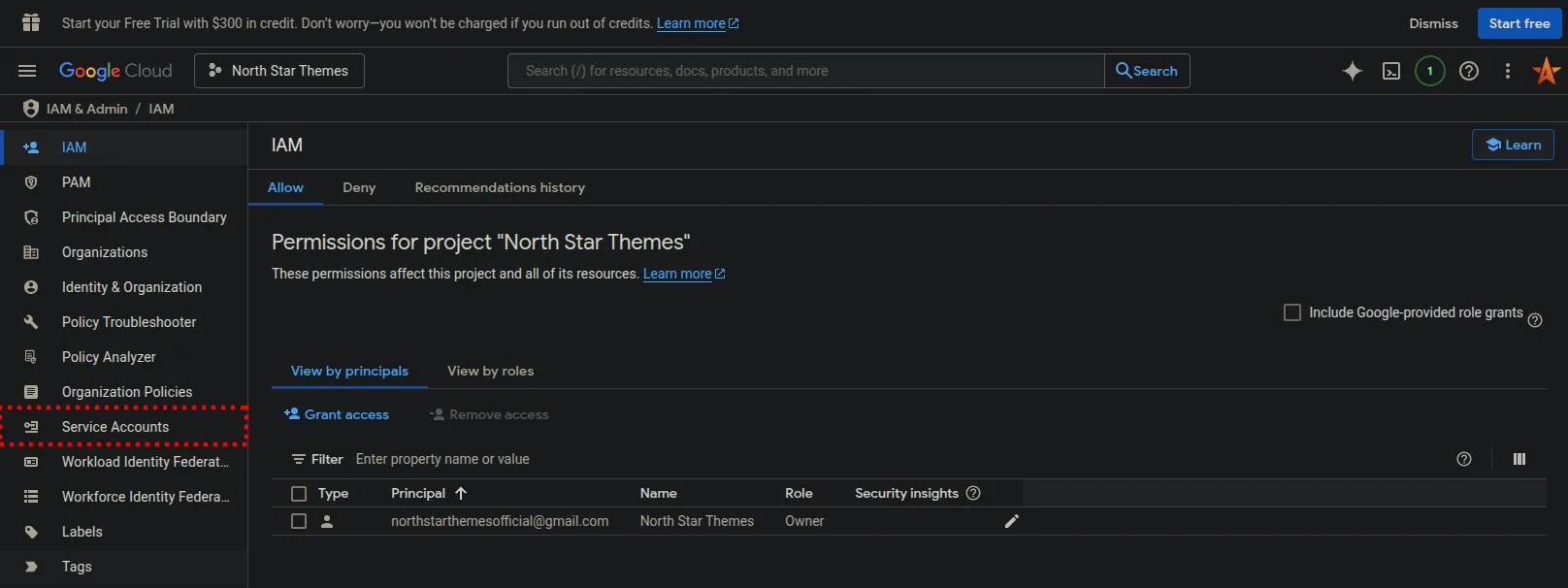Open the Recommendations history tab

point(500,187)
